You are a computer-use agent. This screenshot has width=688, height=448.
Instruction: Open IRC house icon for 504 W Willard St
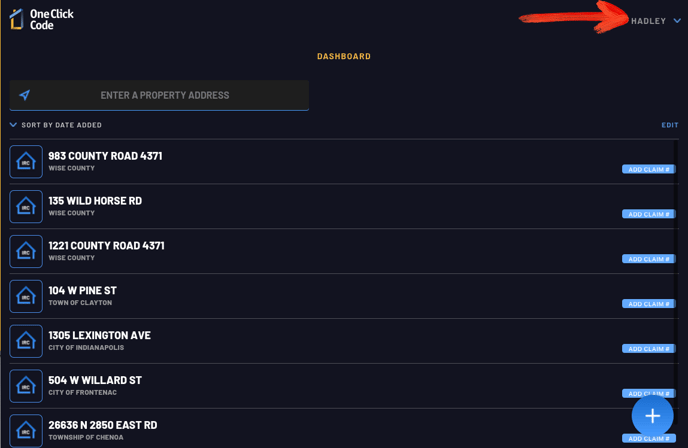click(x=26, y=386)
